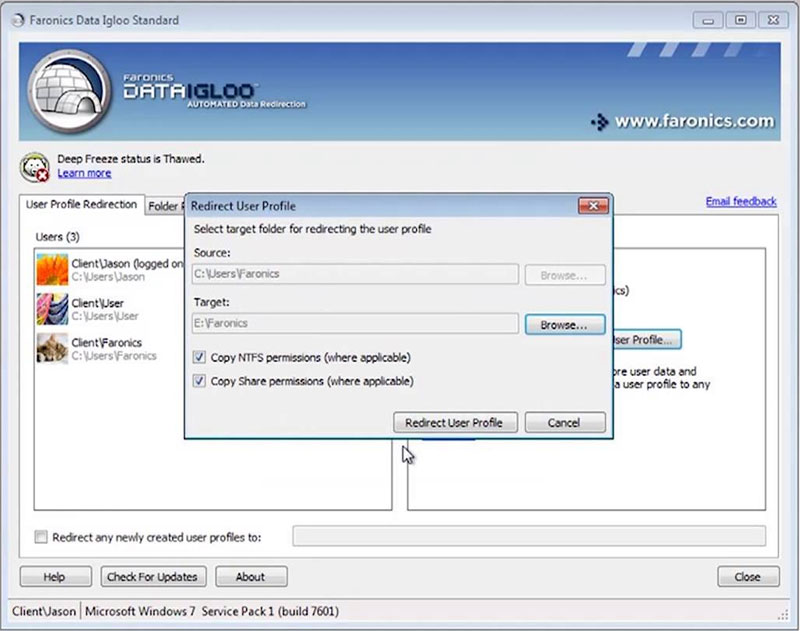
Task: Open the User Profile Redirection tab
Action: [82, 205]
